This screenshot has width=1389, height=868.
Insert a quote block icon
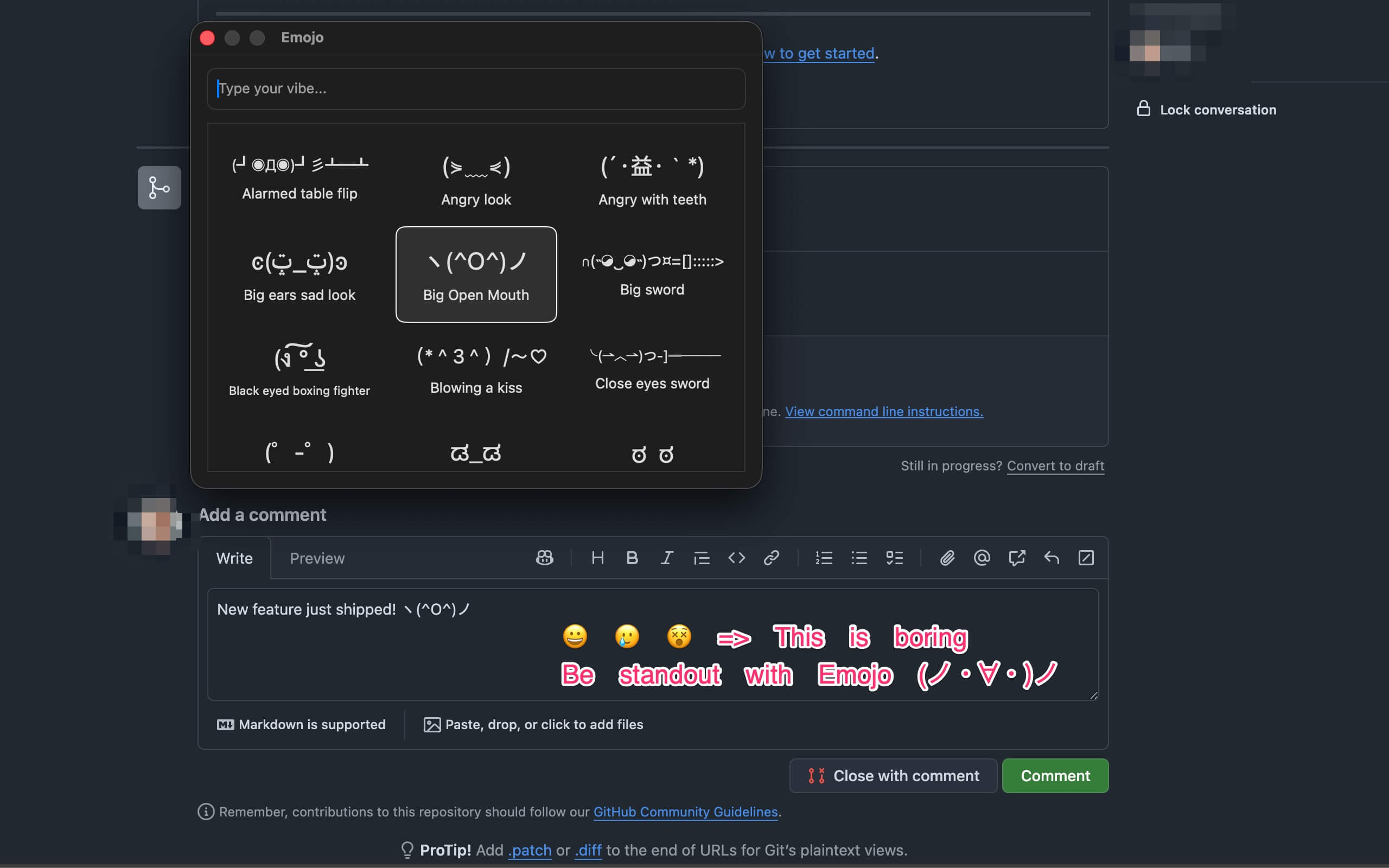pyautogui.click(x=702, y=558)
